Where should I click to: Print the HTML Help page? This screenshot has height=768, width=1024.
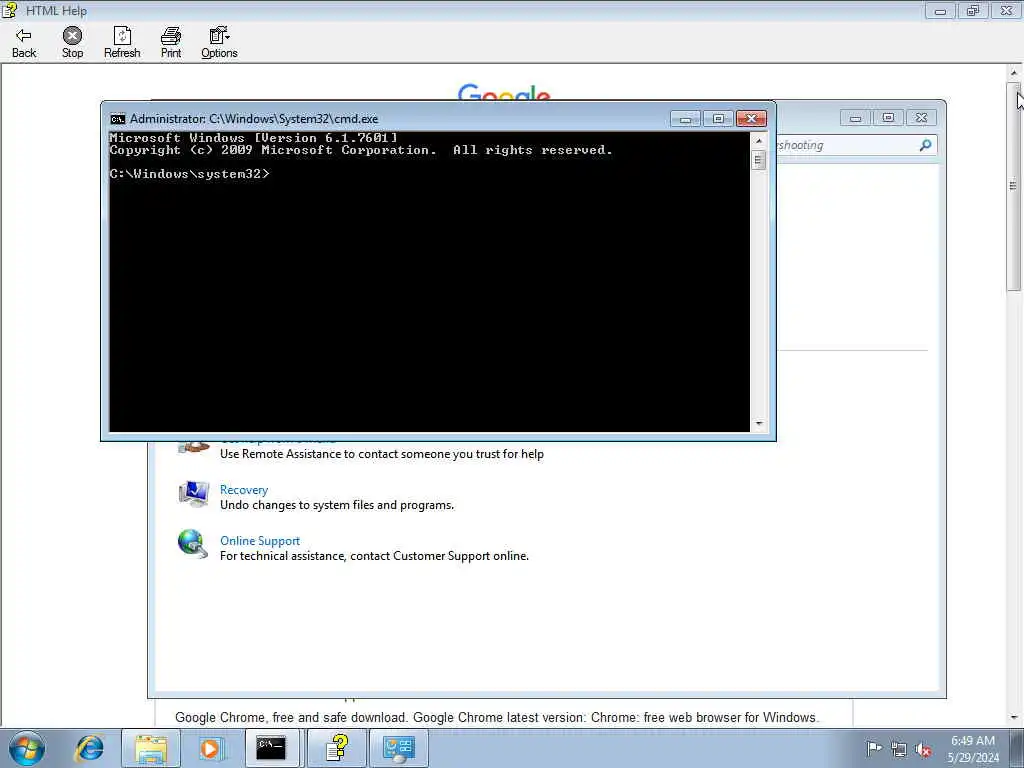171,43
